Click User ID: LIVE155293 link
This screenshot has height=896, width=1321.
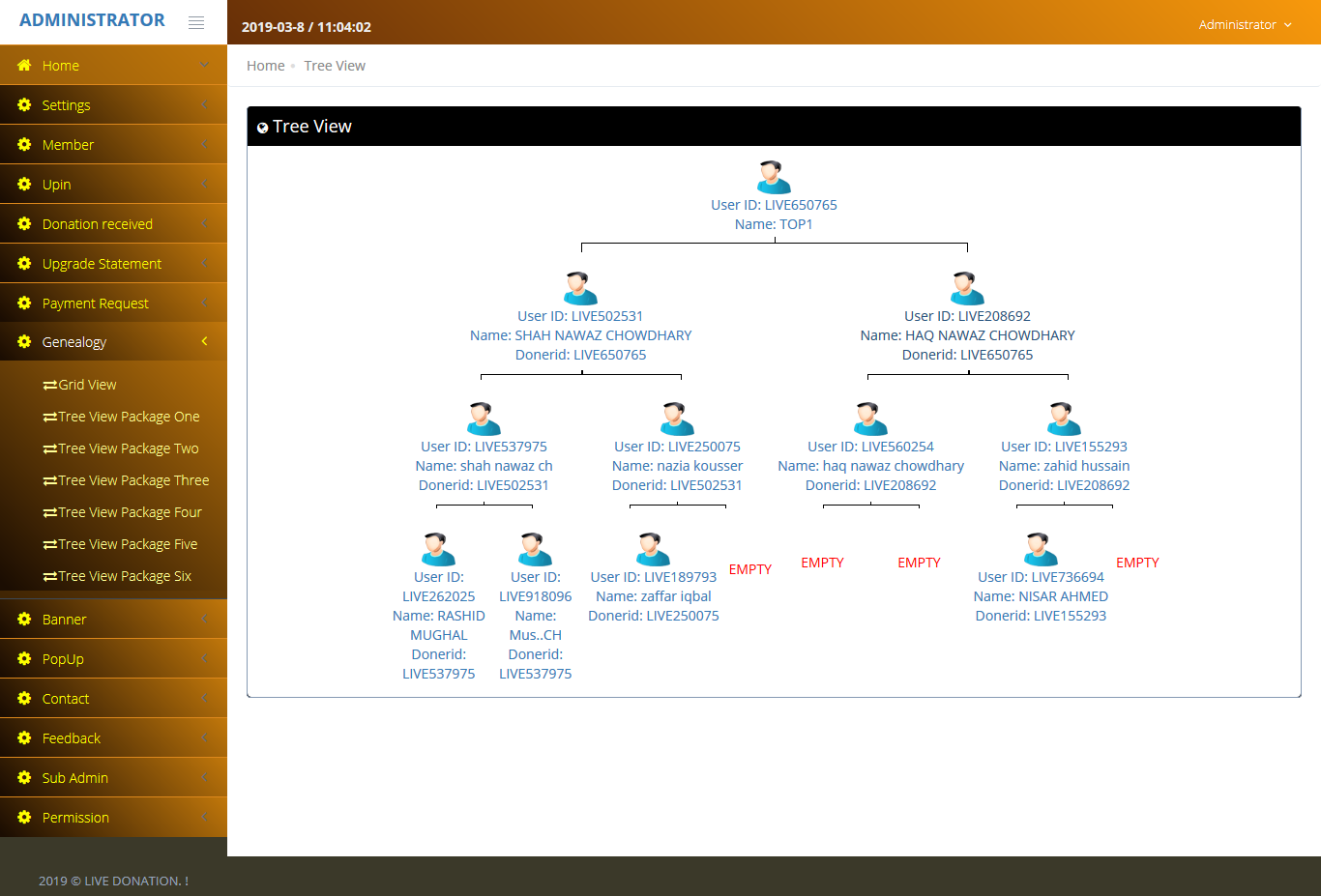point(1064,447)
